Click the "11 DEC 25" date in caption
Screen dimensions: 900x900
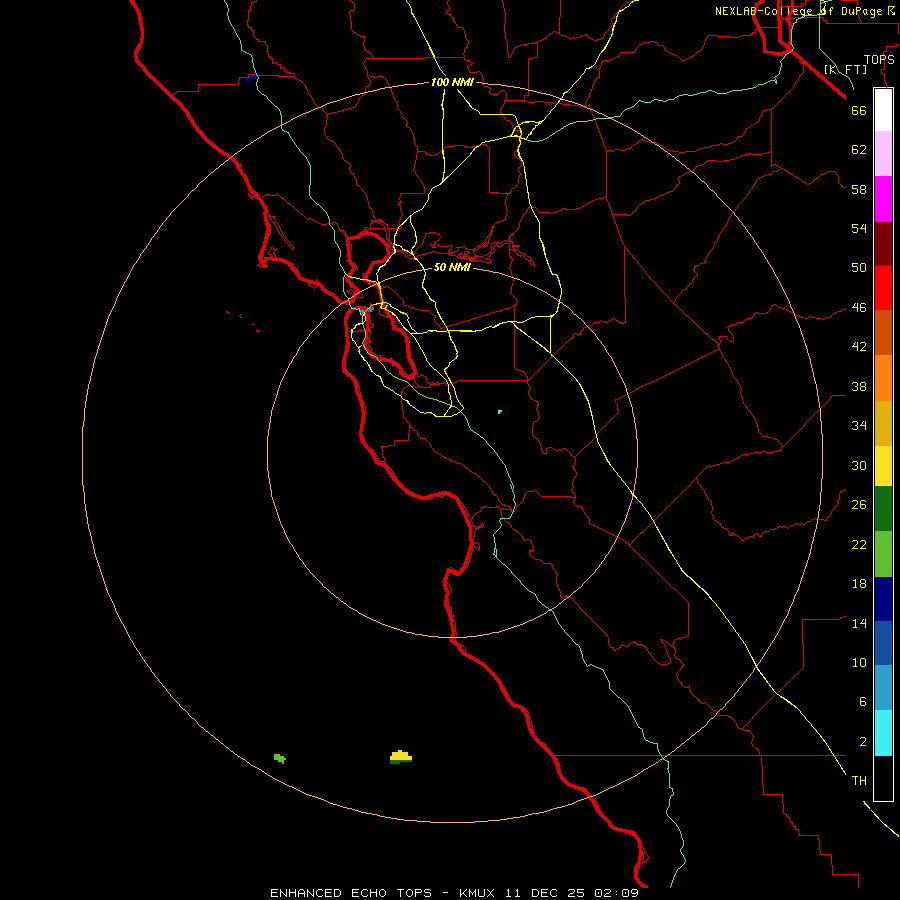545,893
